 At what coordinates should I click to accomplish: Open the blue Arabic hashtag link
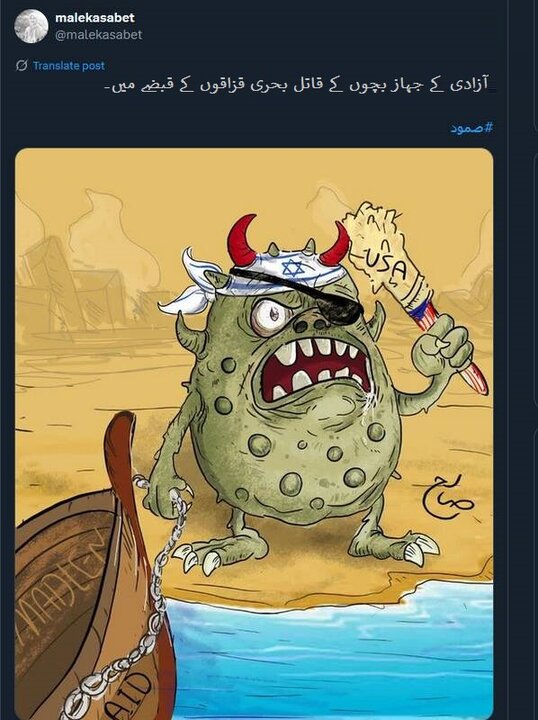click(471, 128)
